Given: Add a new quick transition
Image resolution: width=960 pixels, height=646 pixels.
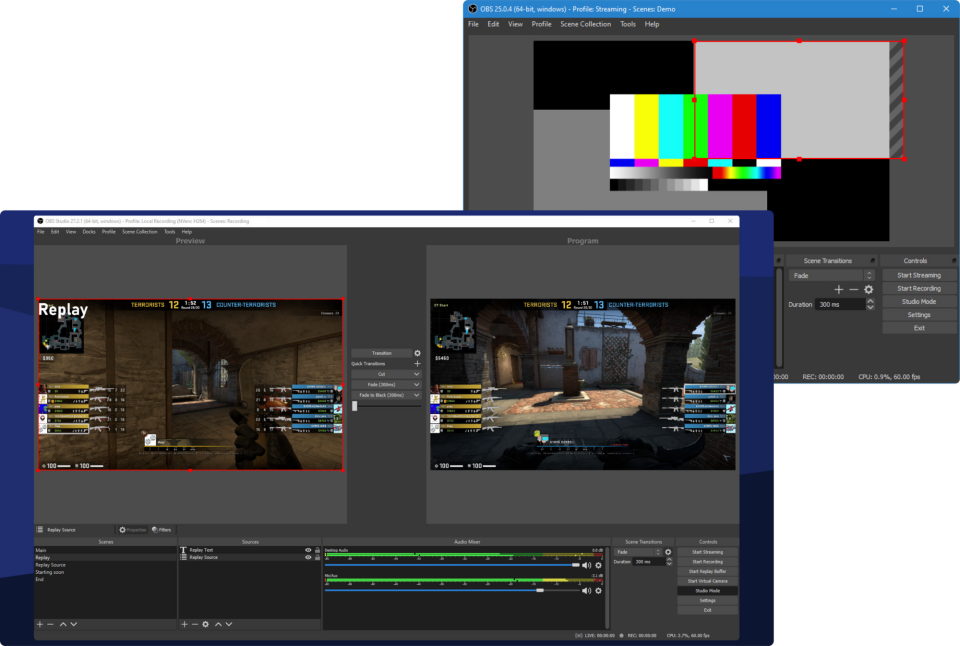Looking at the screenshot, I should (x=417, y=364).
